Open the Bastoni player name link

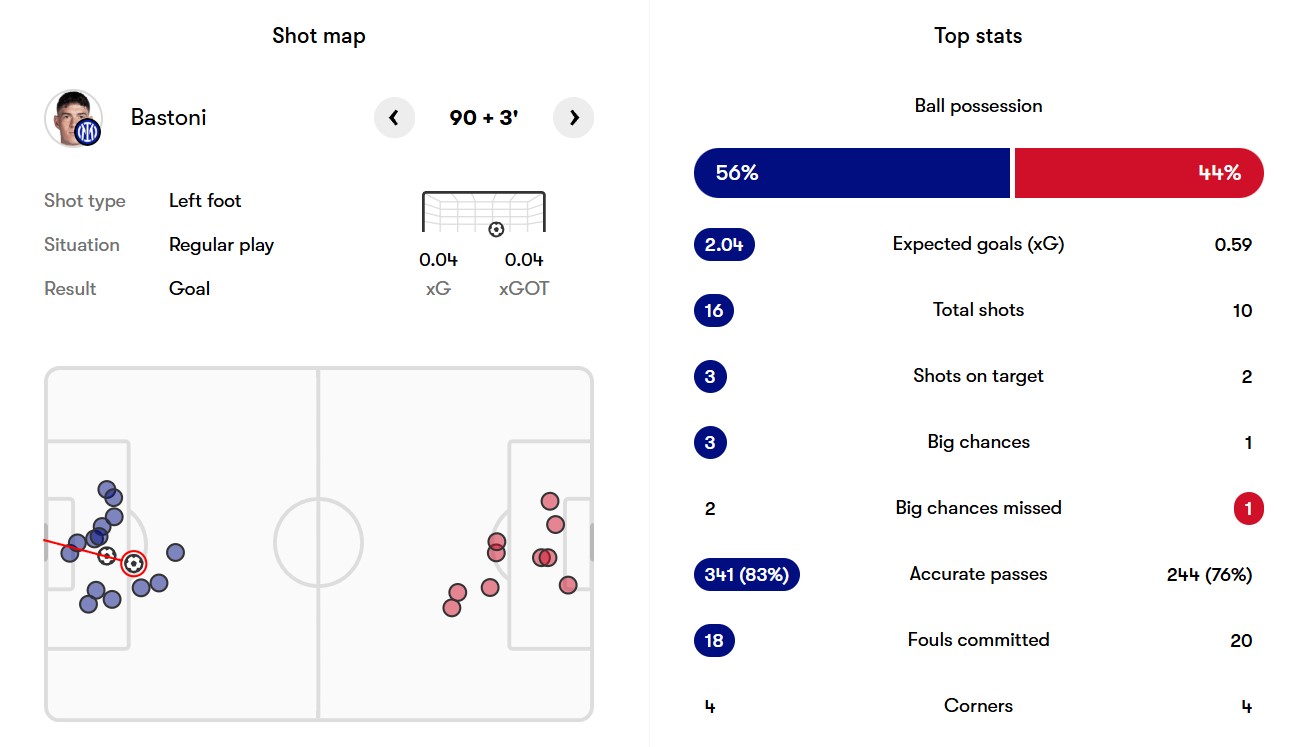[168, 118]
